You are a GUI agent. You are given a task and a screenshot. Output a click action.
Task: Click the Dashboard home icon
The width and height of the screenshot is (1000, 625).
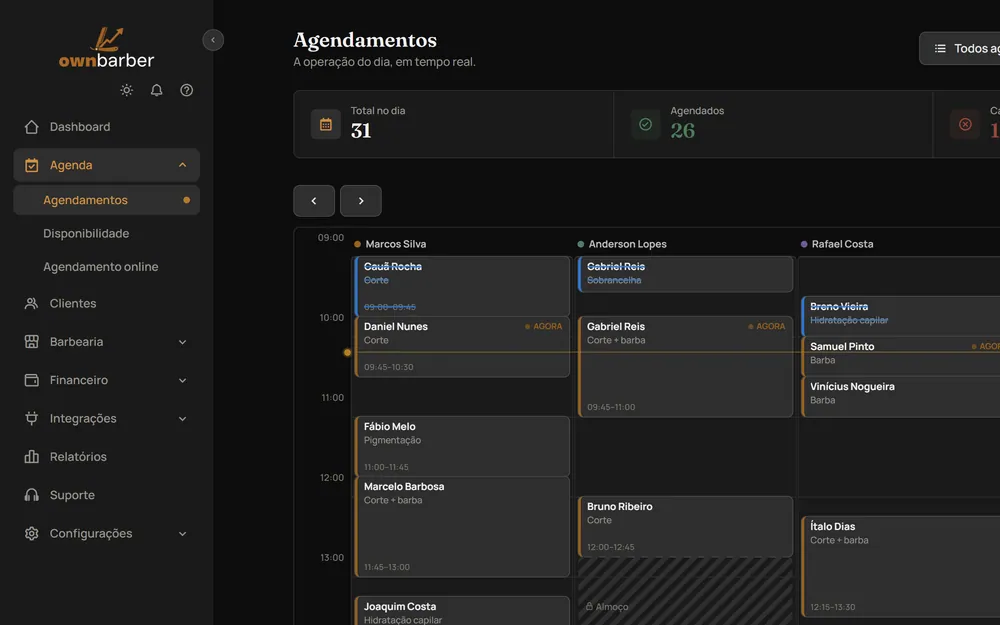click(31, 127)
